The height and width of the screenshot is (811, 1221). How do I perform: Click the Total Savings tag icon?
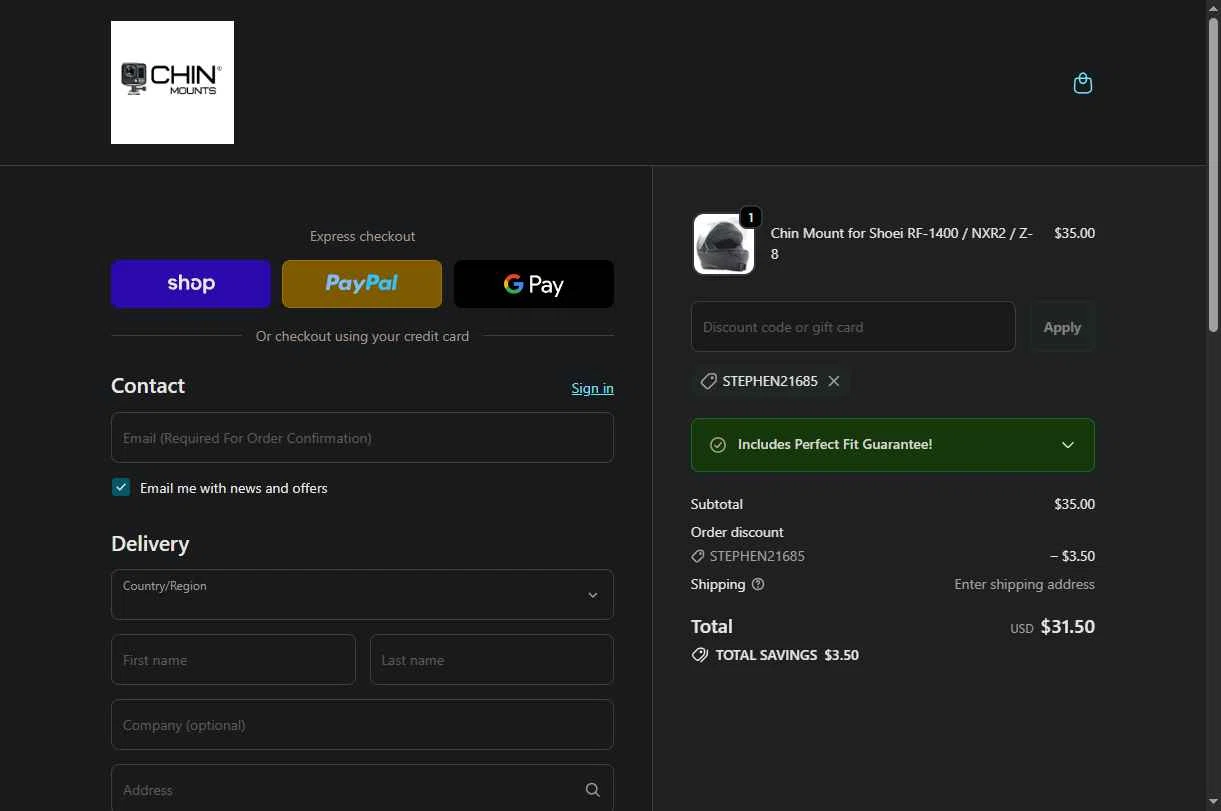700,655
